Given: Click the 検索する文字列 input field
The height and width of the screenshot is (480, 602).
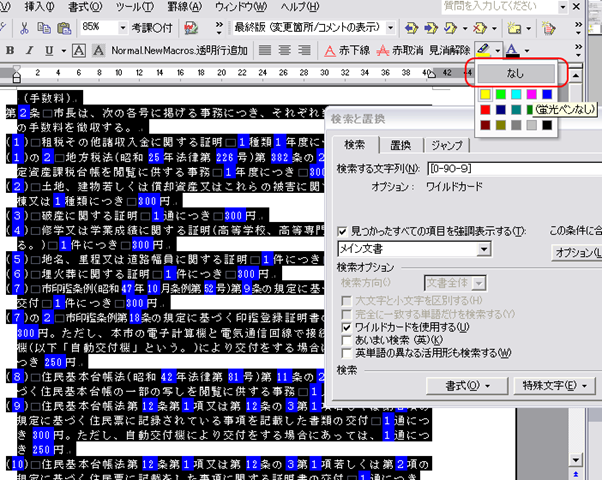Looking at the screenshot, I should [514, 169].
